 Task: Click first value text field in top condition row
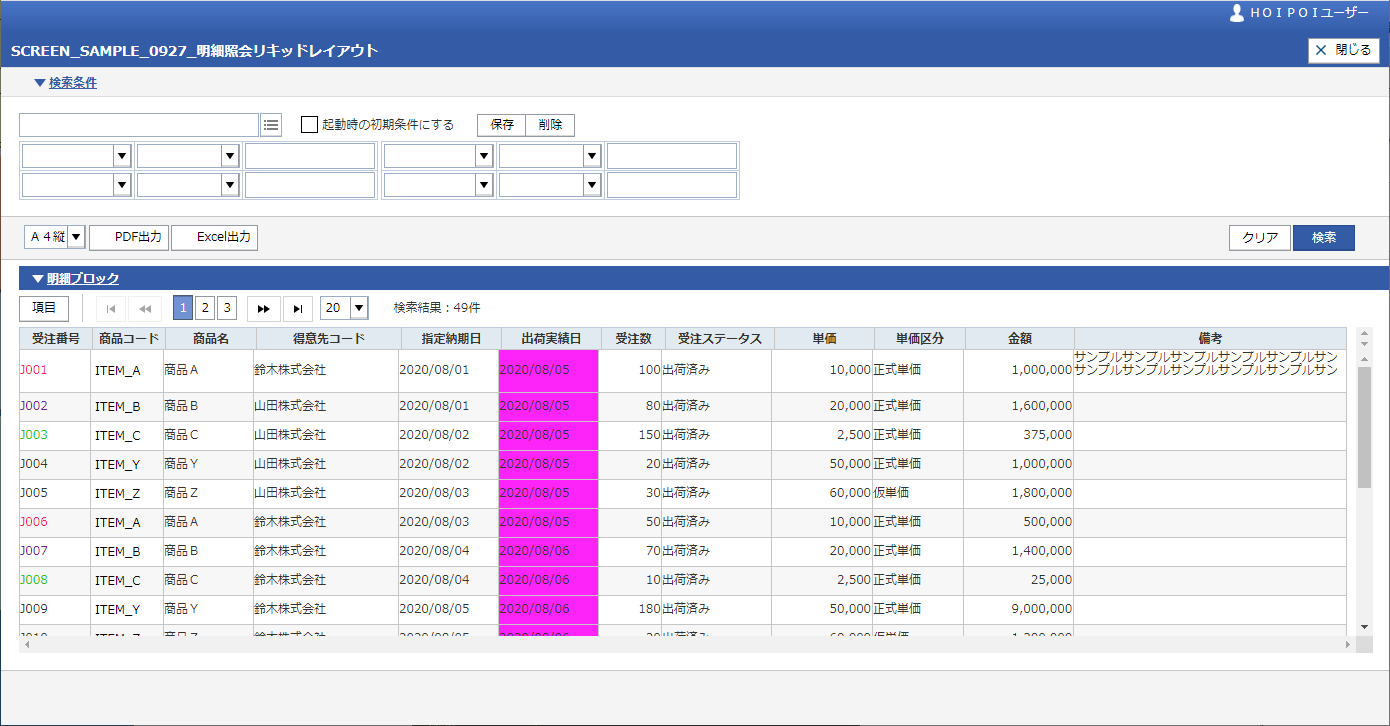click(310, 156)
